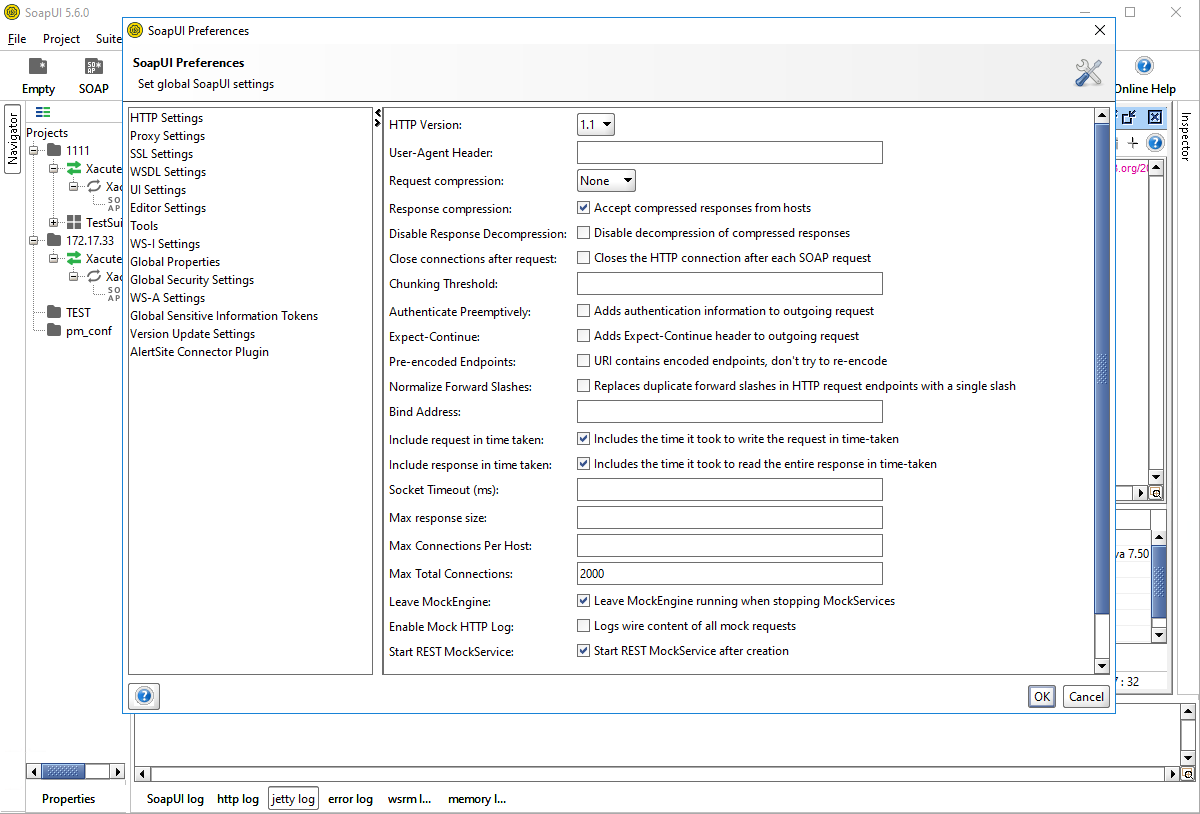Click the help icon beside the plus icon
The width and height of the screenshot is (1200, 814).
click(1154, 143)
